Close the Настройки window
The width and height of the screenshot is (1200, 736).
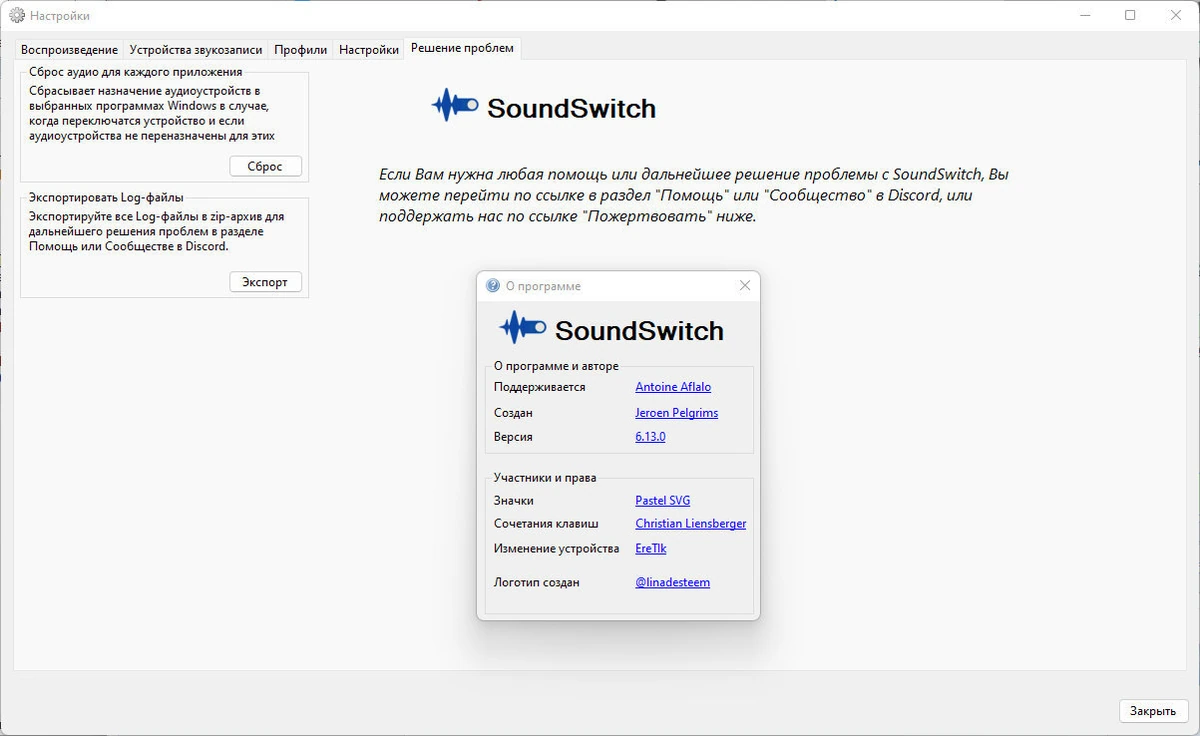[1176, 15]
